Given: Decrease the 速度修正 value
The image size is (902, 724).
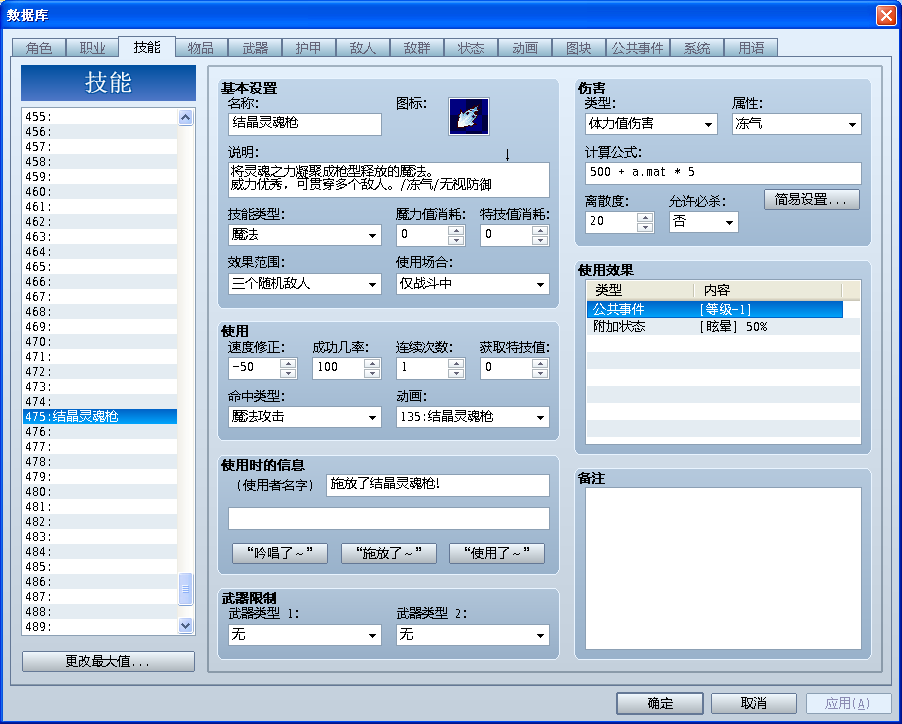Looking at the screenshot, I should (288, 373).
